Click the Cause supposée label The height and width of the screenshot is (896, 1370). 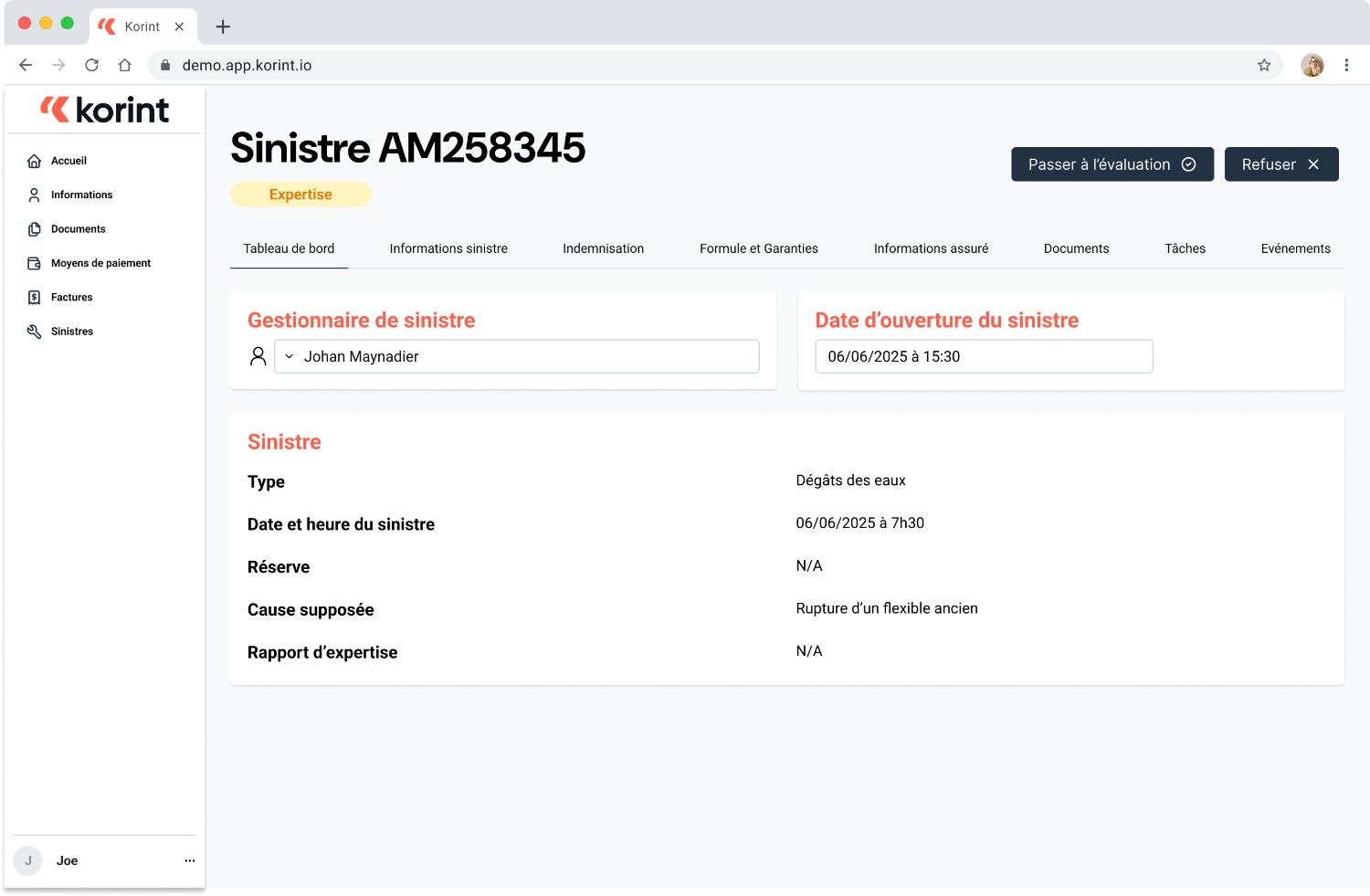311,610
